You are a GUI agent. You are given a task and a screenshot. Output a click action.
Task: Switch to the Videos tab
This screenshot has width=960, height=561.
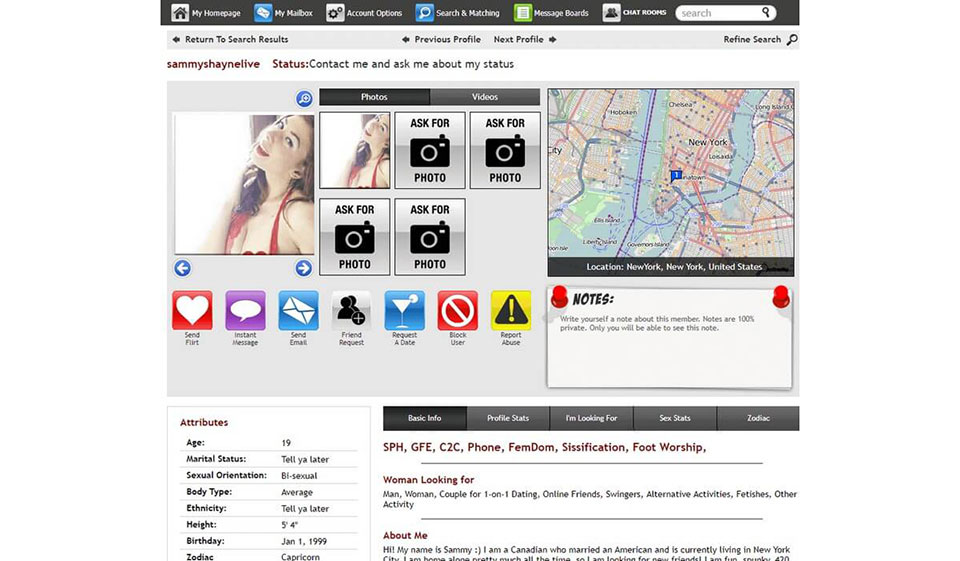click(x=485, y=97)
